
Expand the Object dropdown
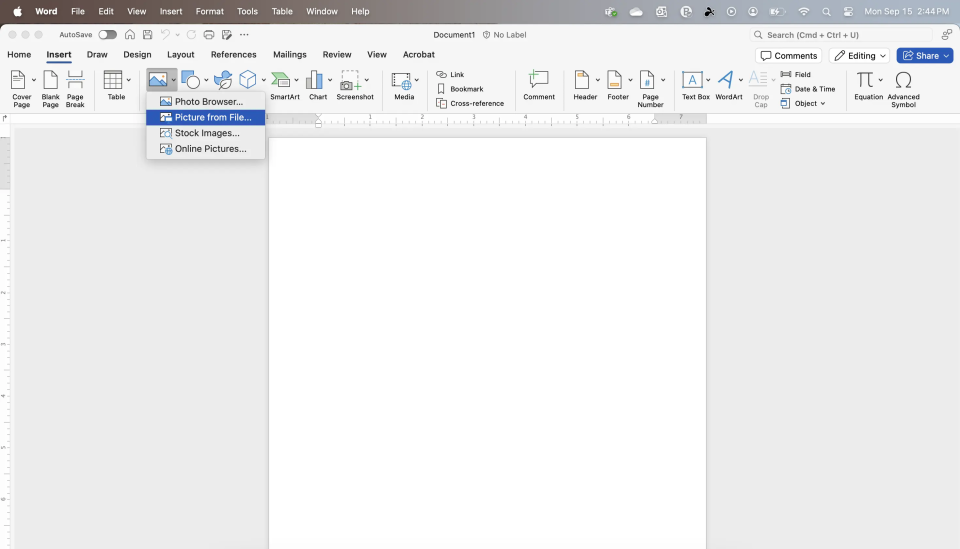(822, 103)
